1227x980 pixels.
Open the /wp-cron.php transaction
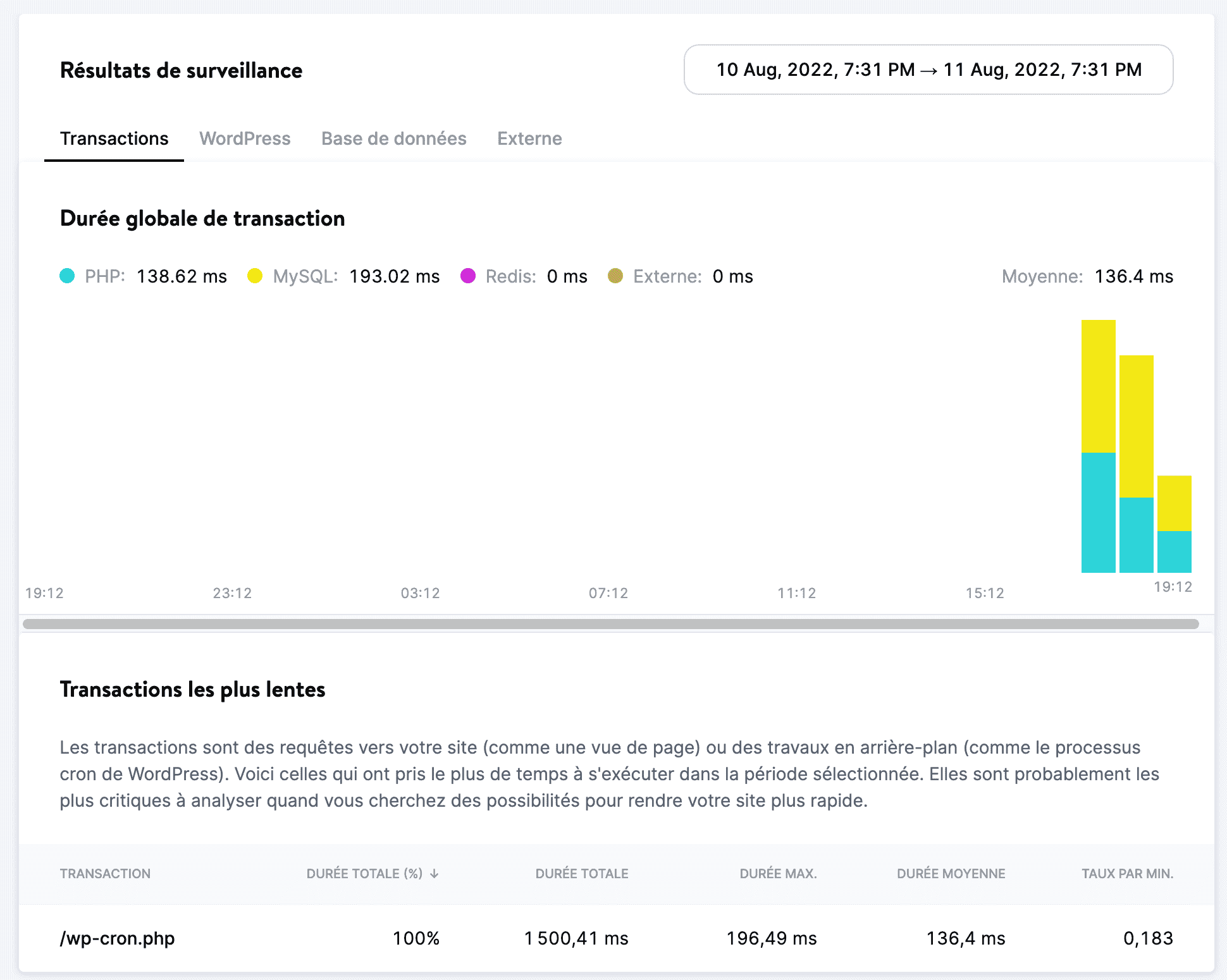117,938
